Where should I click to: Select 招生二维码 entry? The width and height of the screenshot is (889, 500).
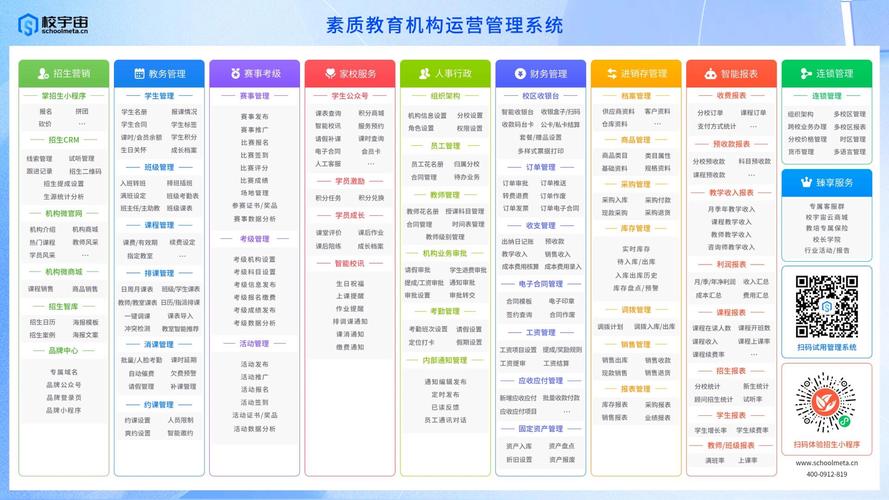(x=85, y=171)
